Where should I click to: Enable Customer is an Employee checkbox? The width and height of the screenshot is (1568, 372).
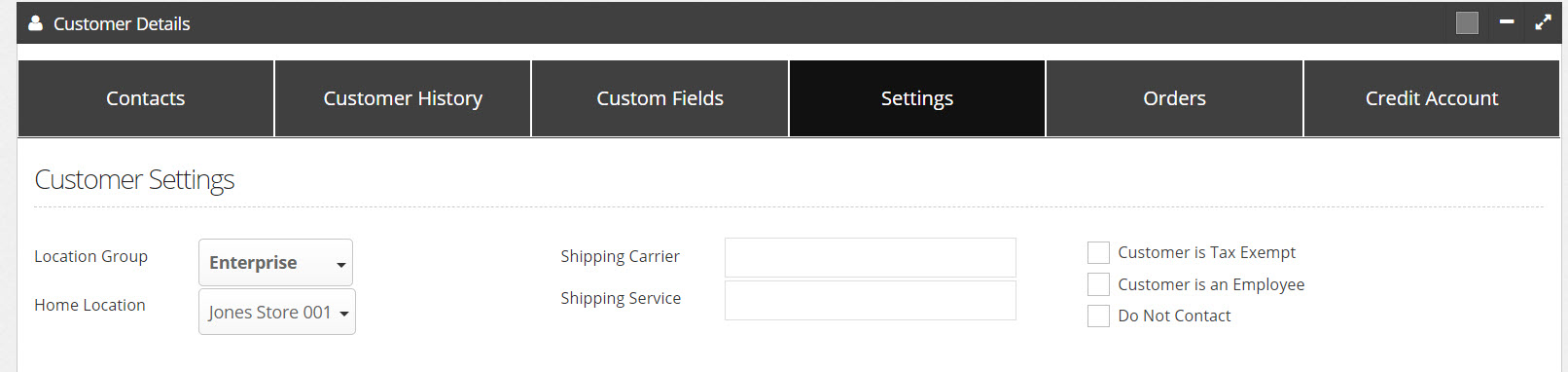click(x=1098, y=284)
